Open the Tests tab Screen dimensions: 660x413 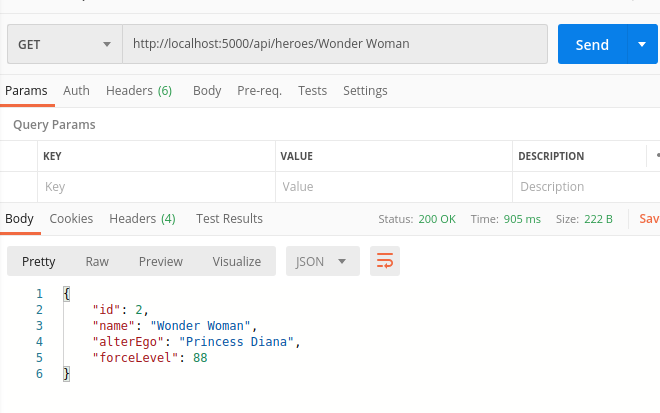point(312,90)
